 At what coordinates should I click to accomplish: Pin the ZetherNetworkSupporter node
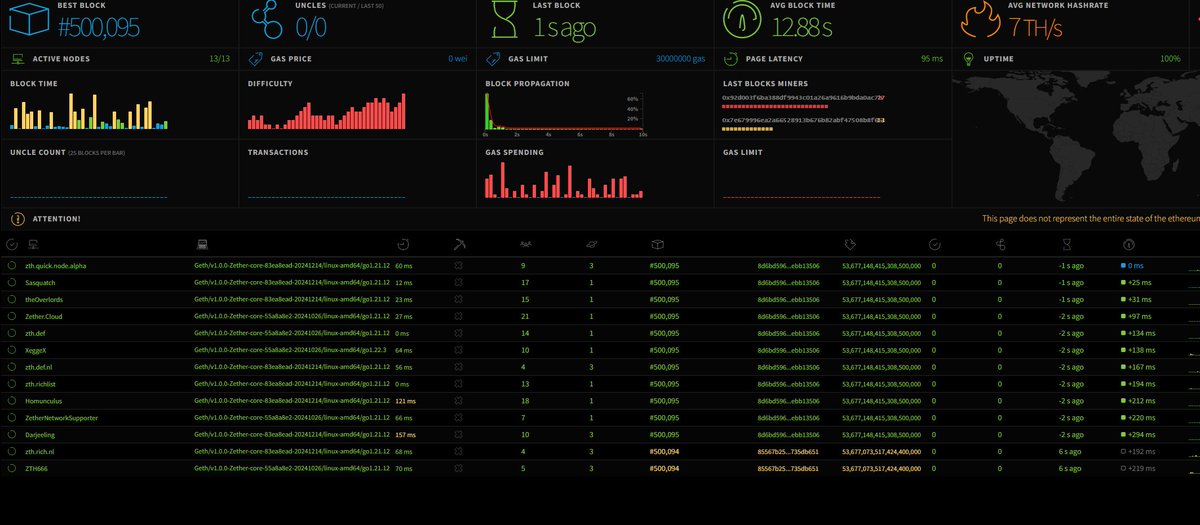[x=12, y=417]
